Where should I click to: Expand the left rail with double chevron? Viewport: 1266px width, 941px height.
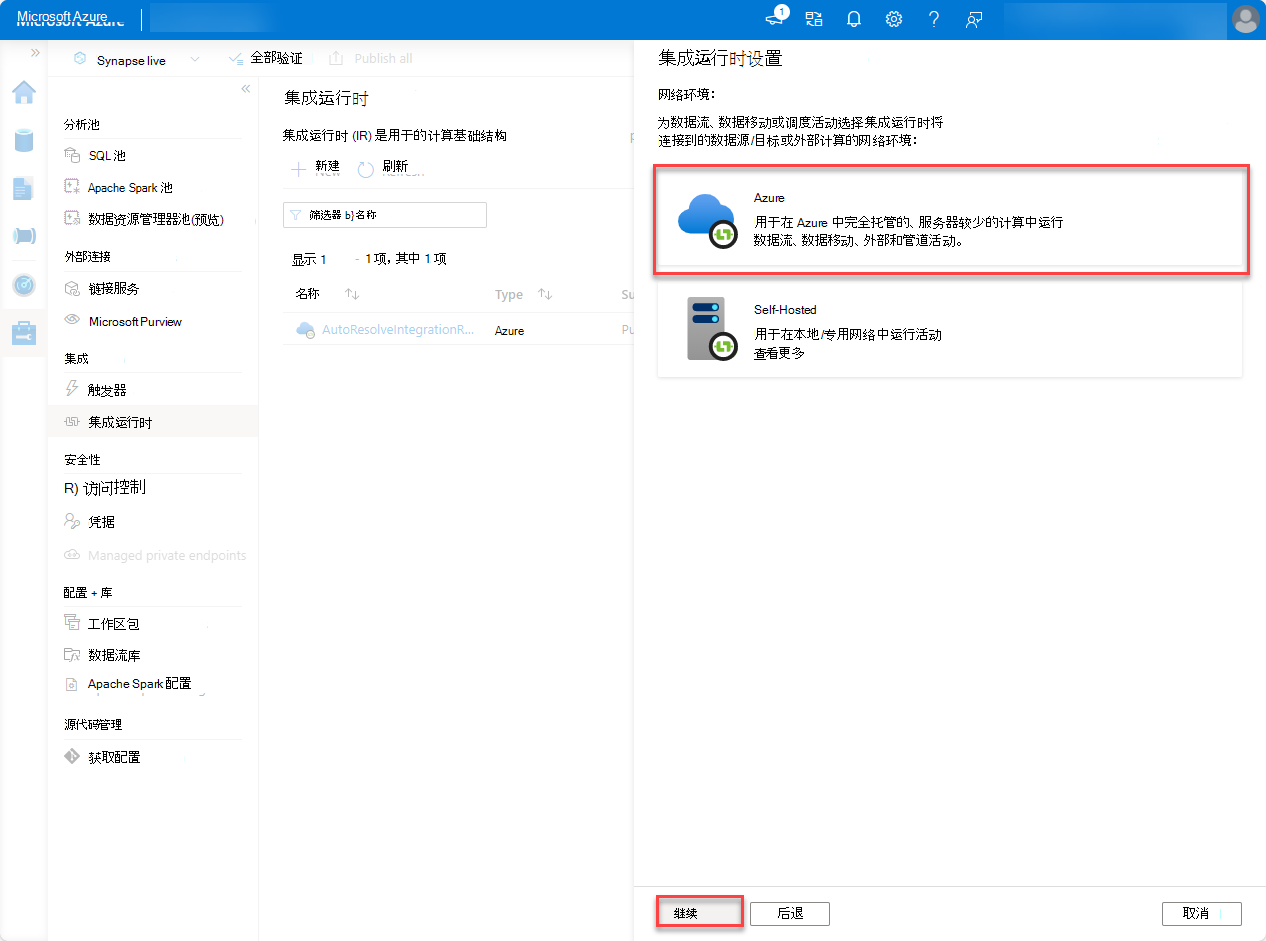coord(35,52)
